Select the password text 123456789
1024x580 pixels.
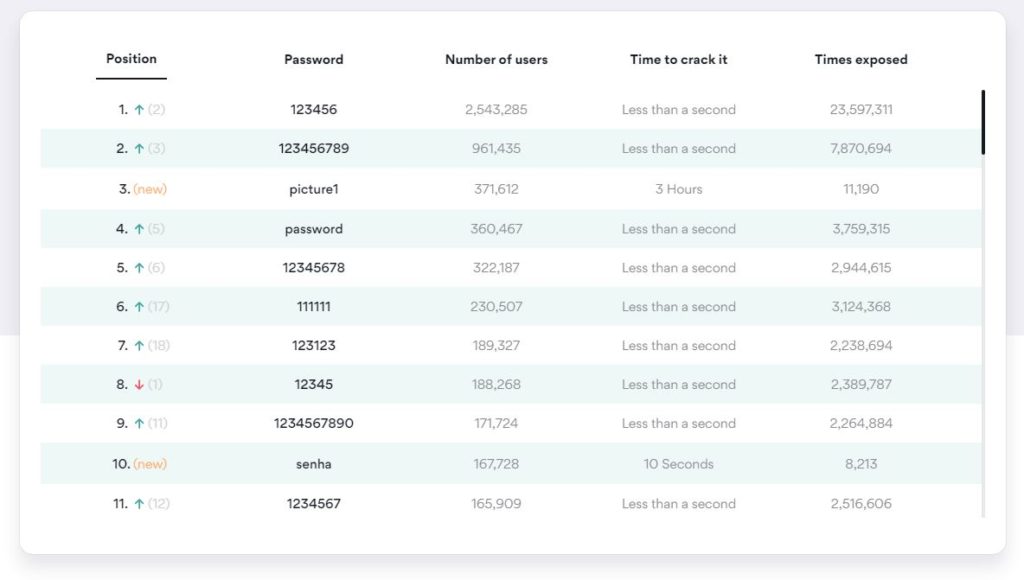(314, 149)
